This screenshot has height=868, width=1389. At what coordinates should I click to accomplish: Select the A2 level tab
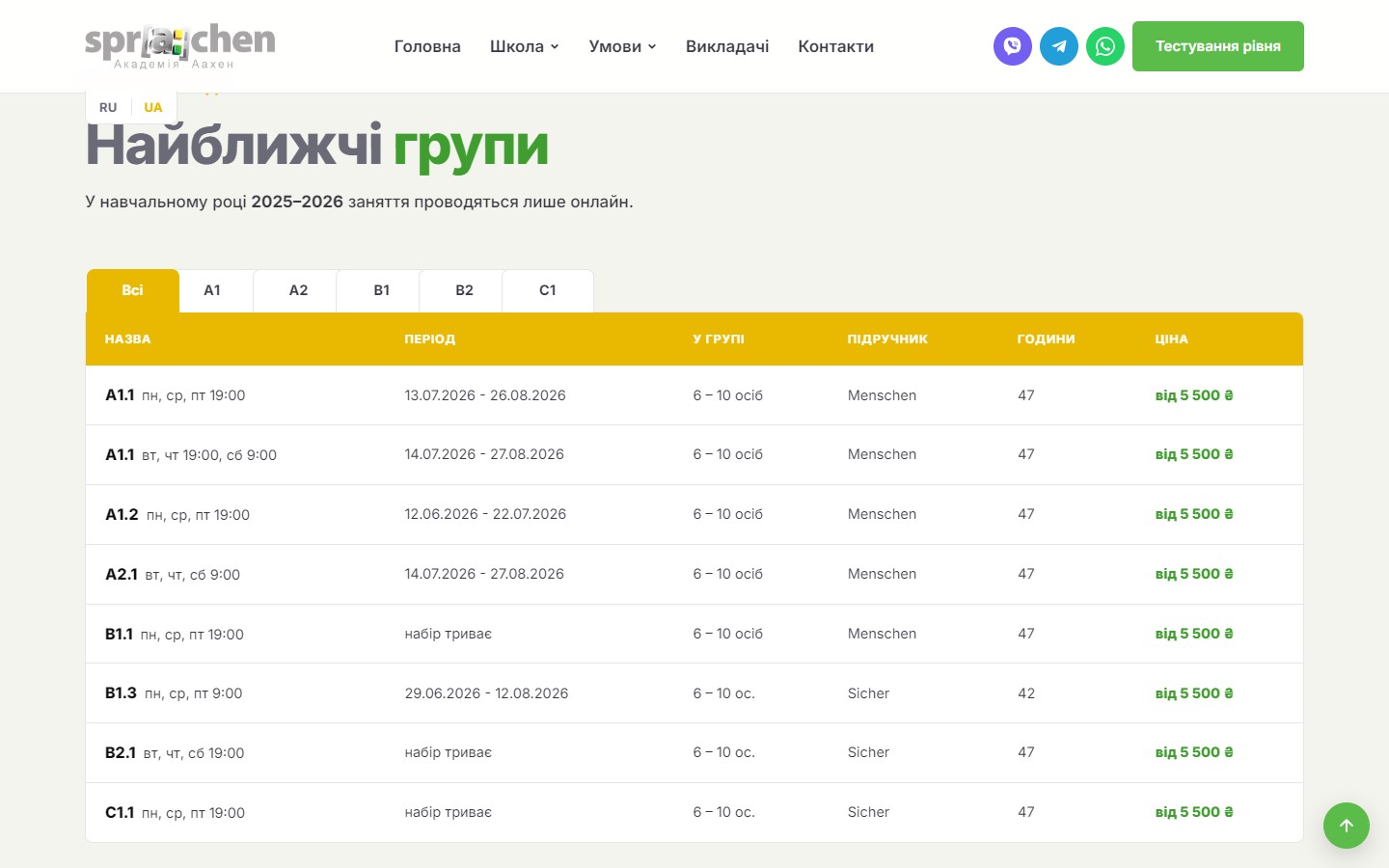pyautogui.click(x=299, y=290)
